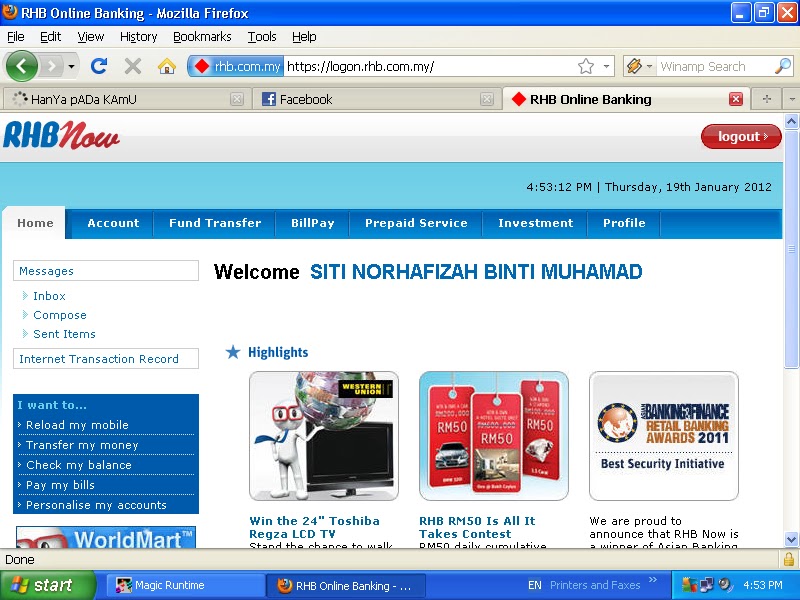Open the Windows start button

pos(47,585)
